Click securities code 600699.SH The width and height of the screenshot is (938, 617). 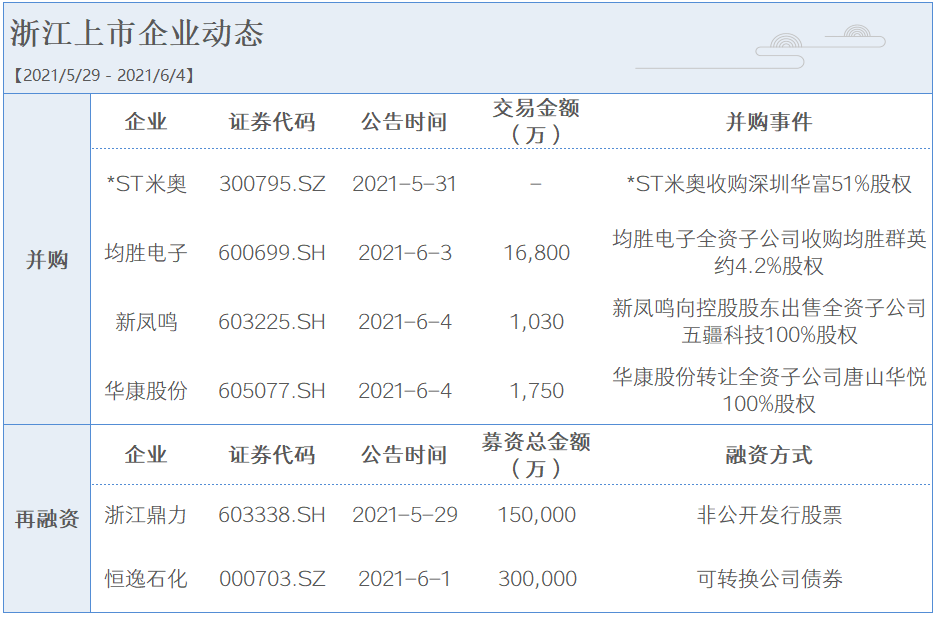(272, 253)
